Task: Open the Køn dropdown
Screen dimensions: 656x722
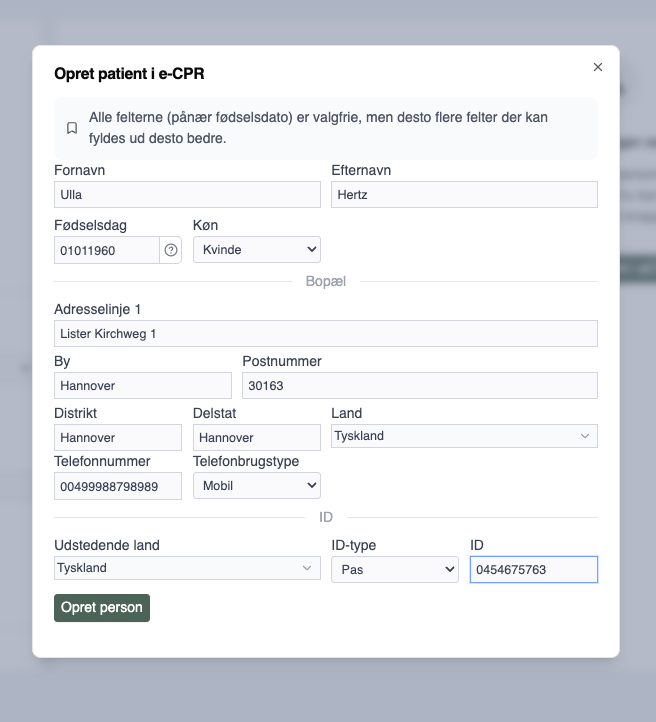Action: coord(256,250)
